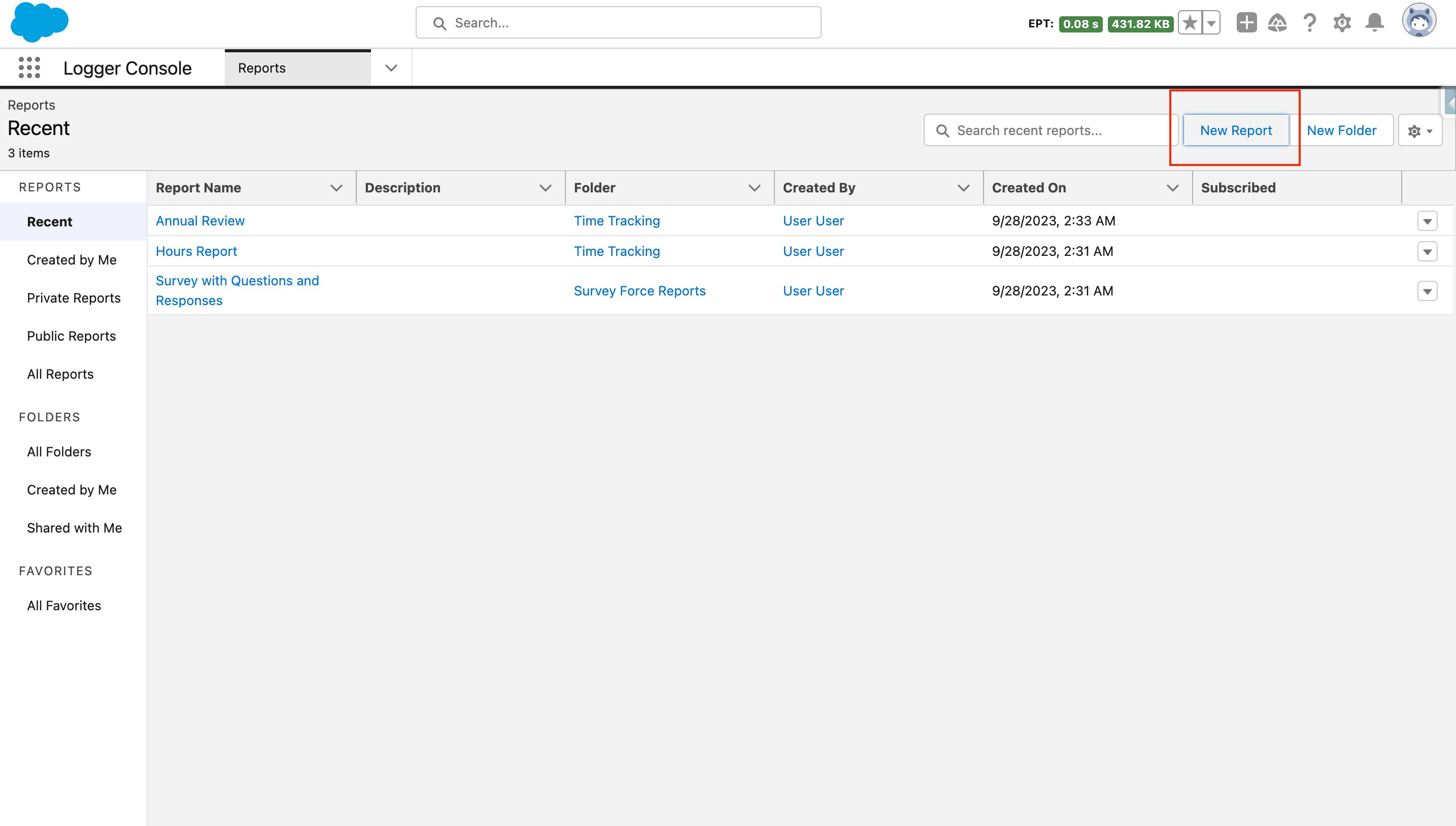Select Created by Me under Reports
The height and width of the screenshot is (826, 1456).
72,260
